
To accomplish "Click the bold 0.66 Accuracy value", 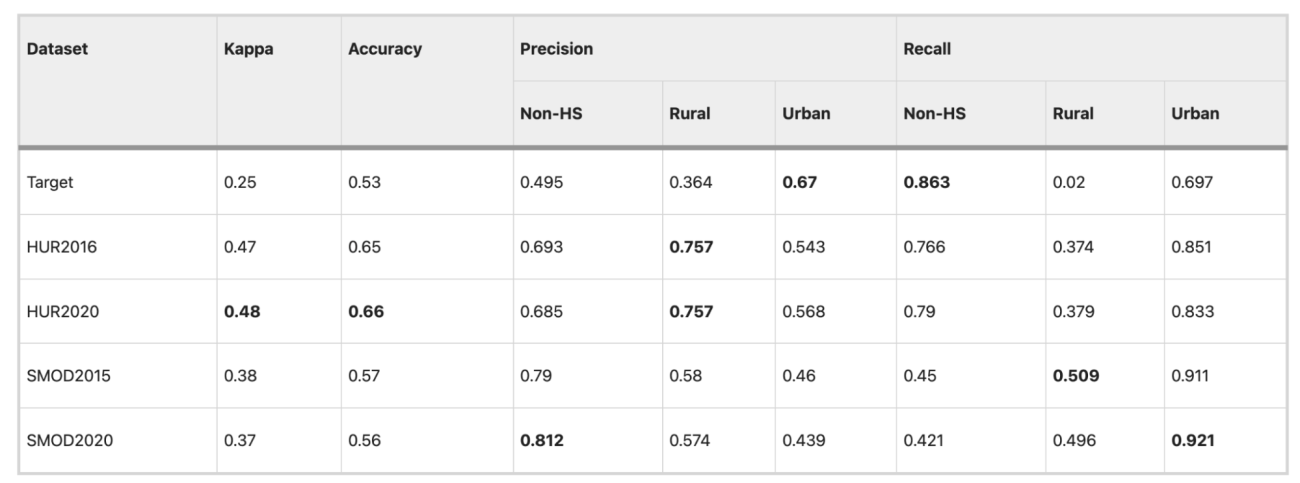I will coord(366,312).
